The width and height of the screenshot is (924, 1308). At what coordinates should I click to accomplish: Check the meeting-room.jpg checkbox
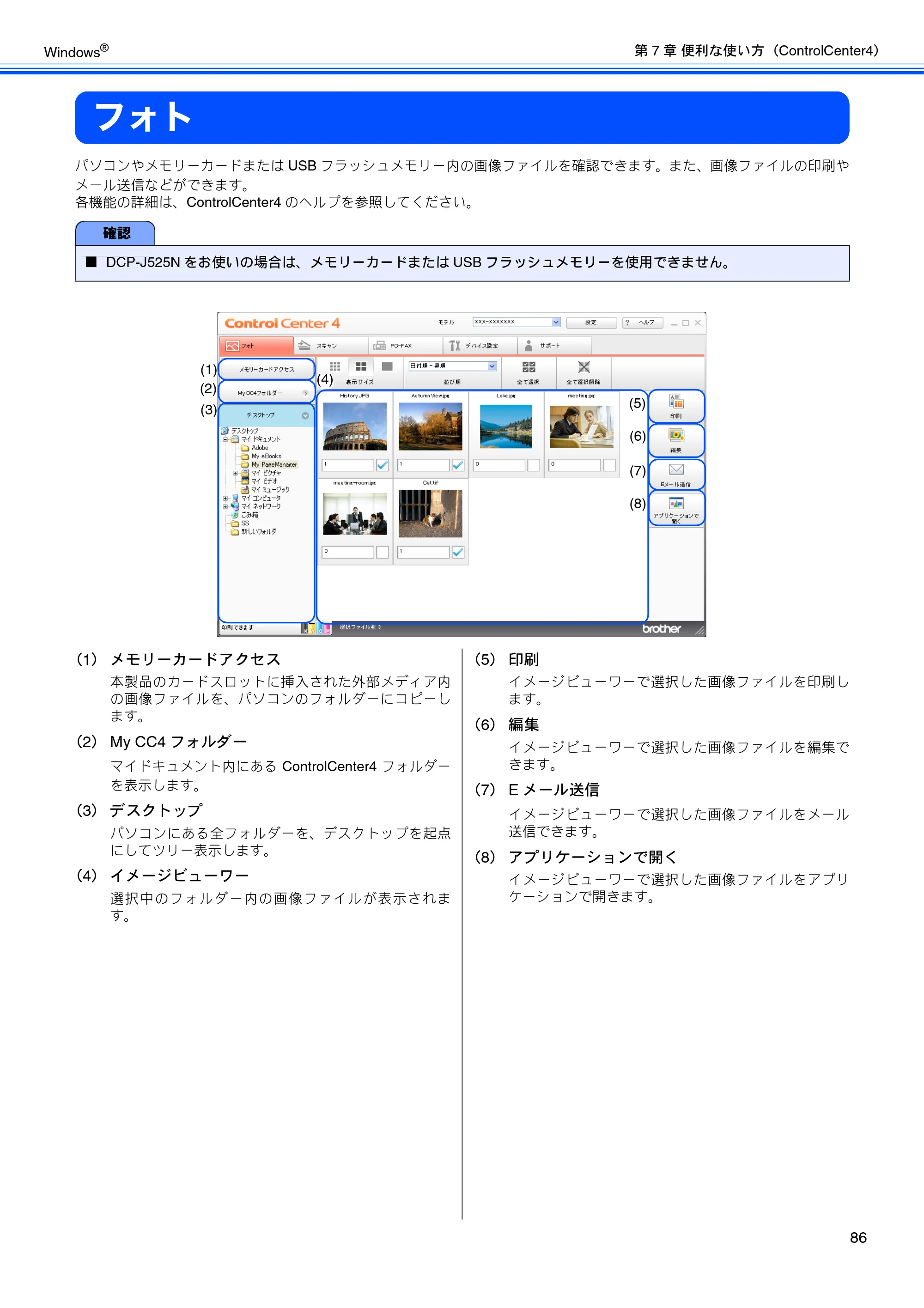[382, 552]
